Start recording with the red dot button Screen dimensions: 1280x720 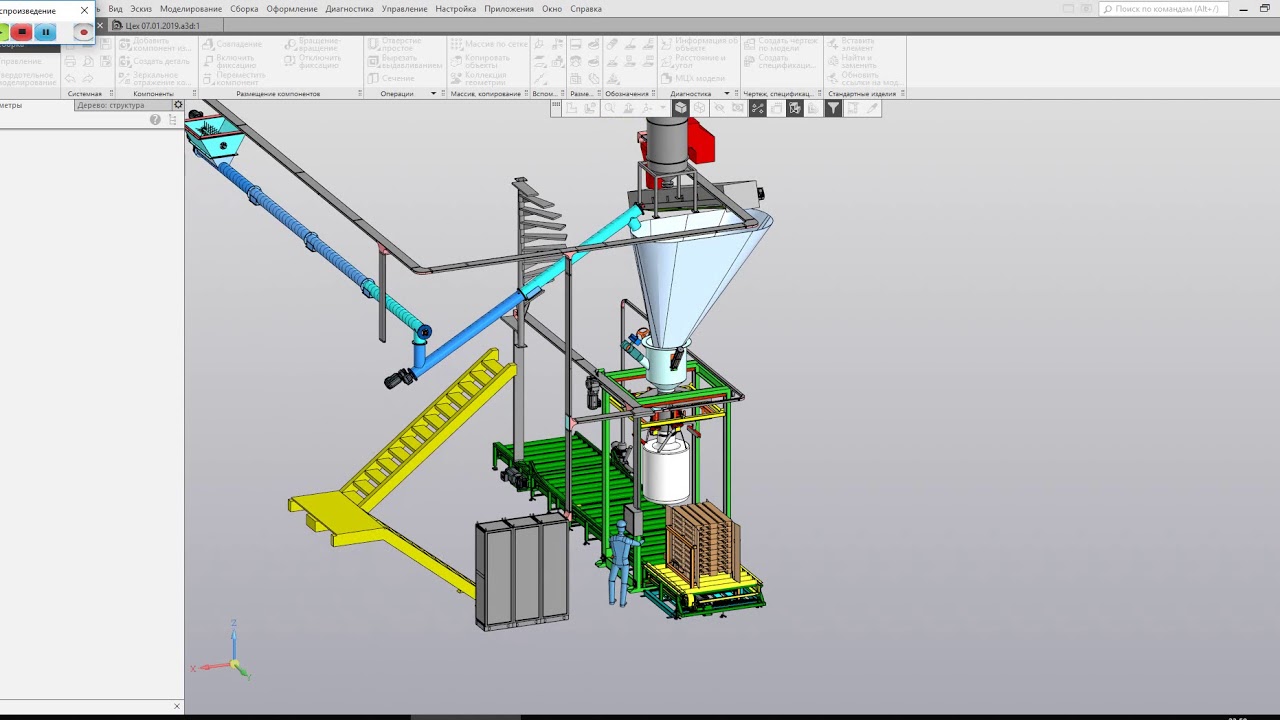tap(83, 32)
